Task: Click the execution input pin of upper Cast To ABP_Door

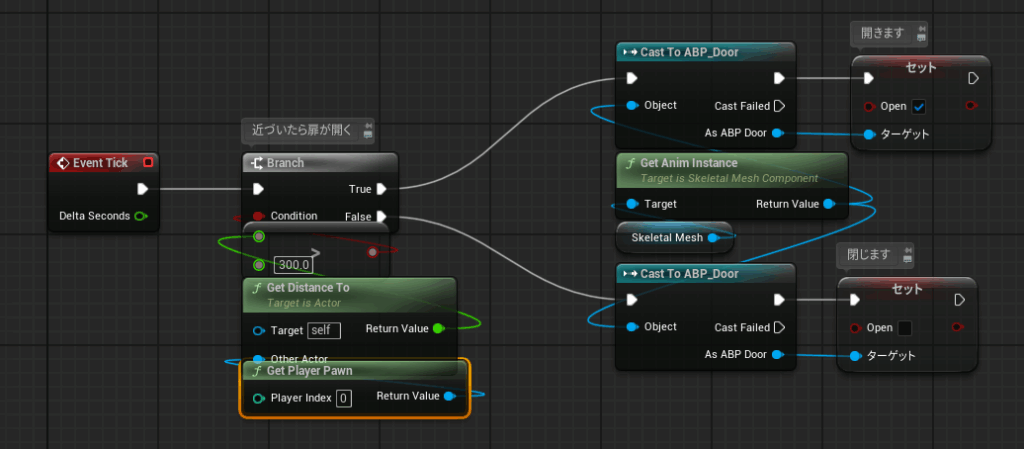Action: pos(631,78)
